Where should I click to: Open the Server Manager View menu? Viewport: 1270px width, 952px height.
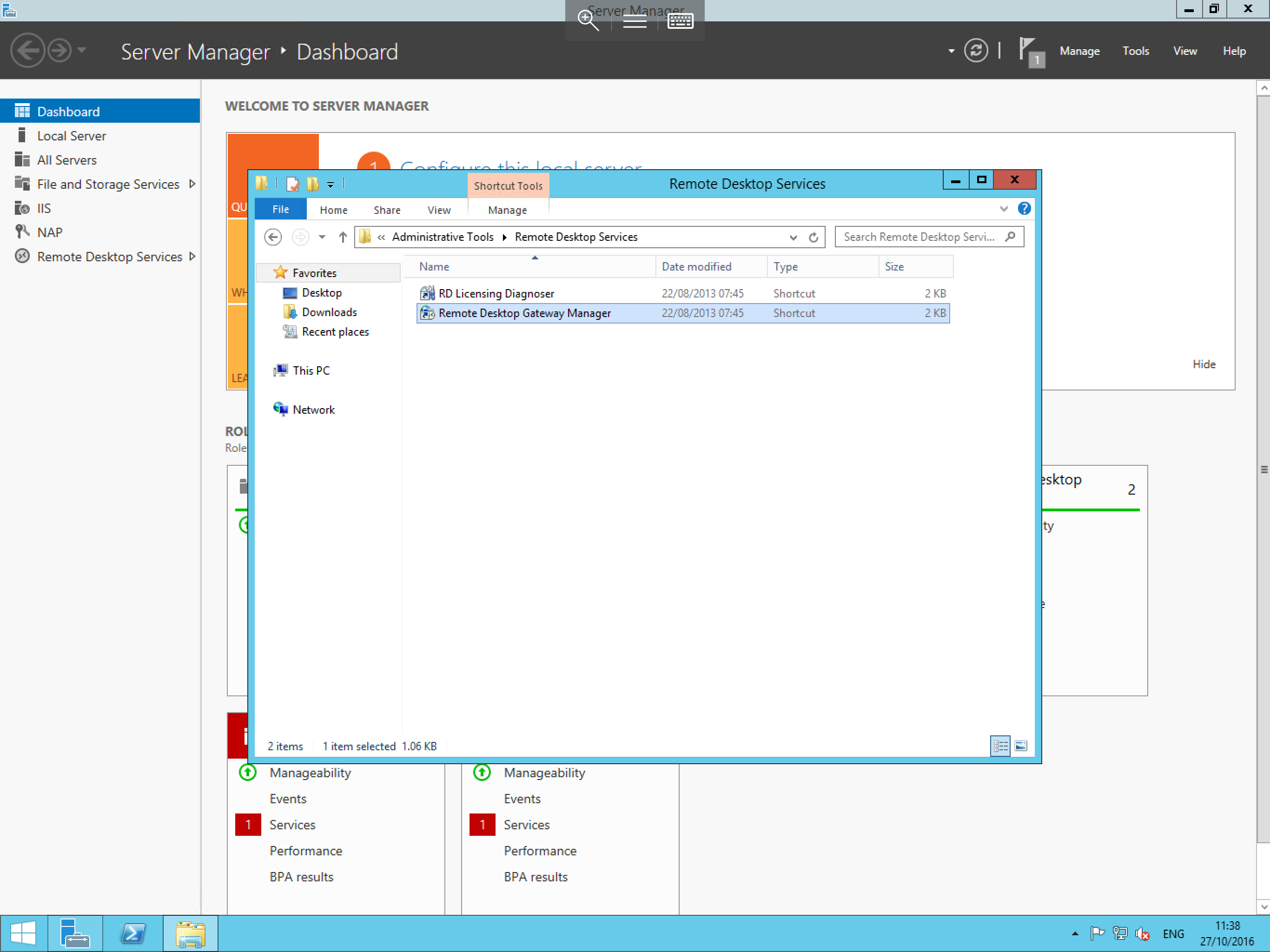[x=1184, y=51]
